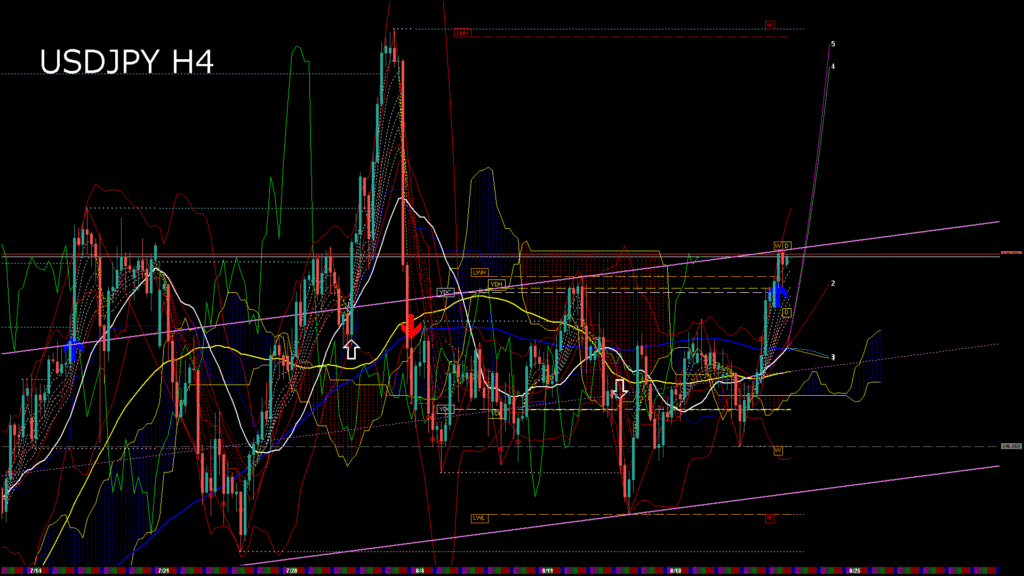Click the large red down arrow marker
Viewport: 1024px width, 576px height.
(x=409, y=327)
